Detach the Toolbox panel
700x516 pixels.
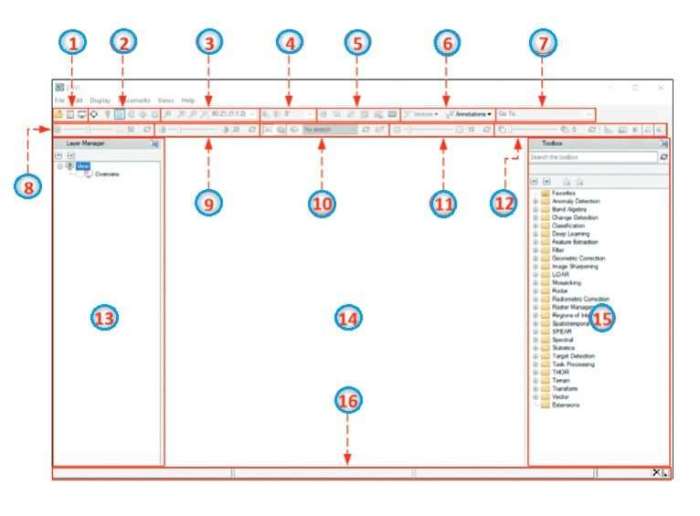664,144
